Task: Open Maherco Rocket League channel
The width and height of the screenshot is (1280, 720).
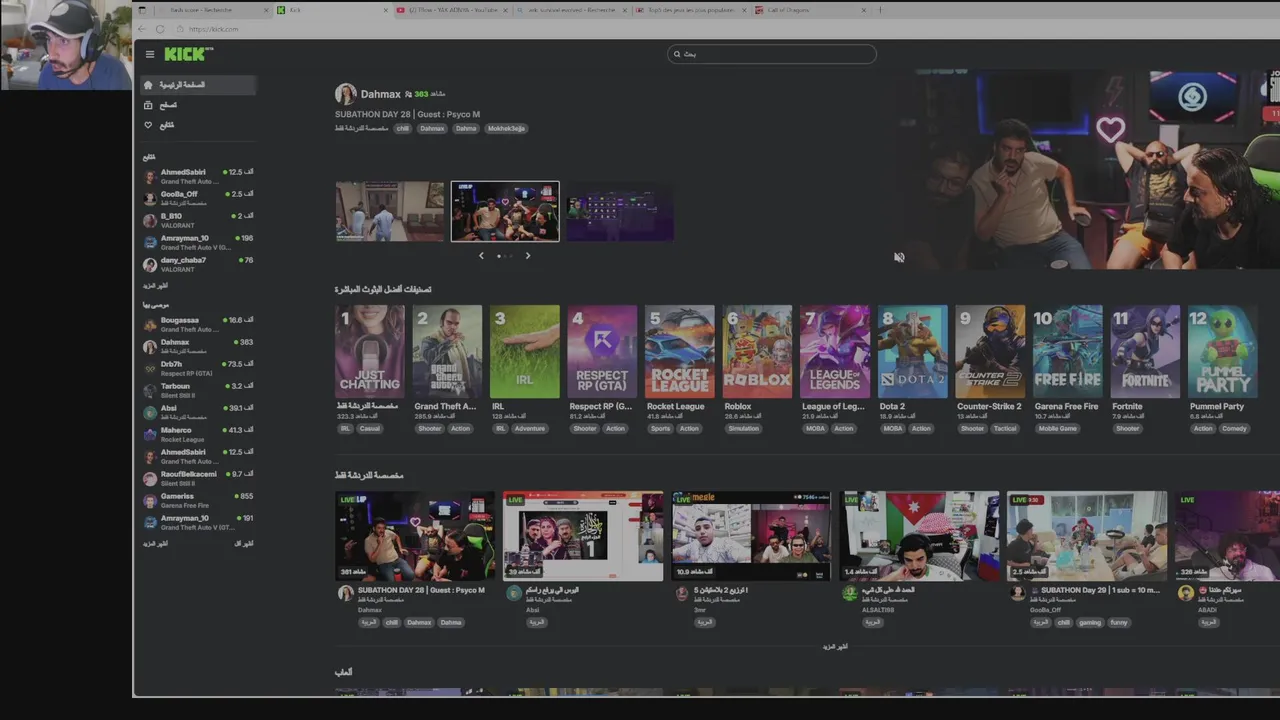Action: click(x=197, y=434)
